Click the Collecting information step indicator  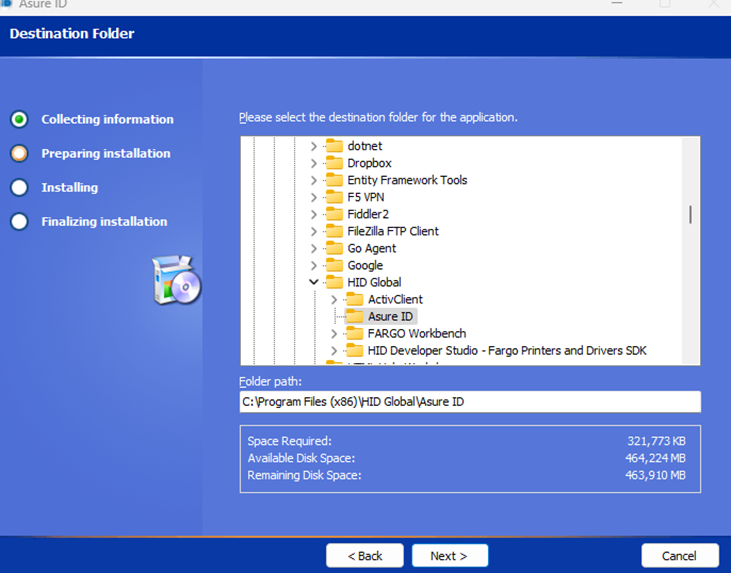coord(19,119)
